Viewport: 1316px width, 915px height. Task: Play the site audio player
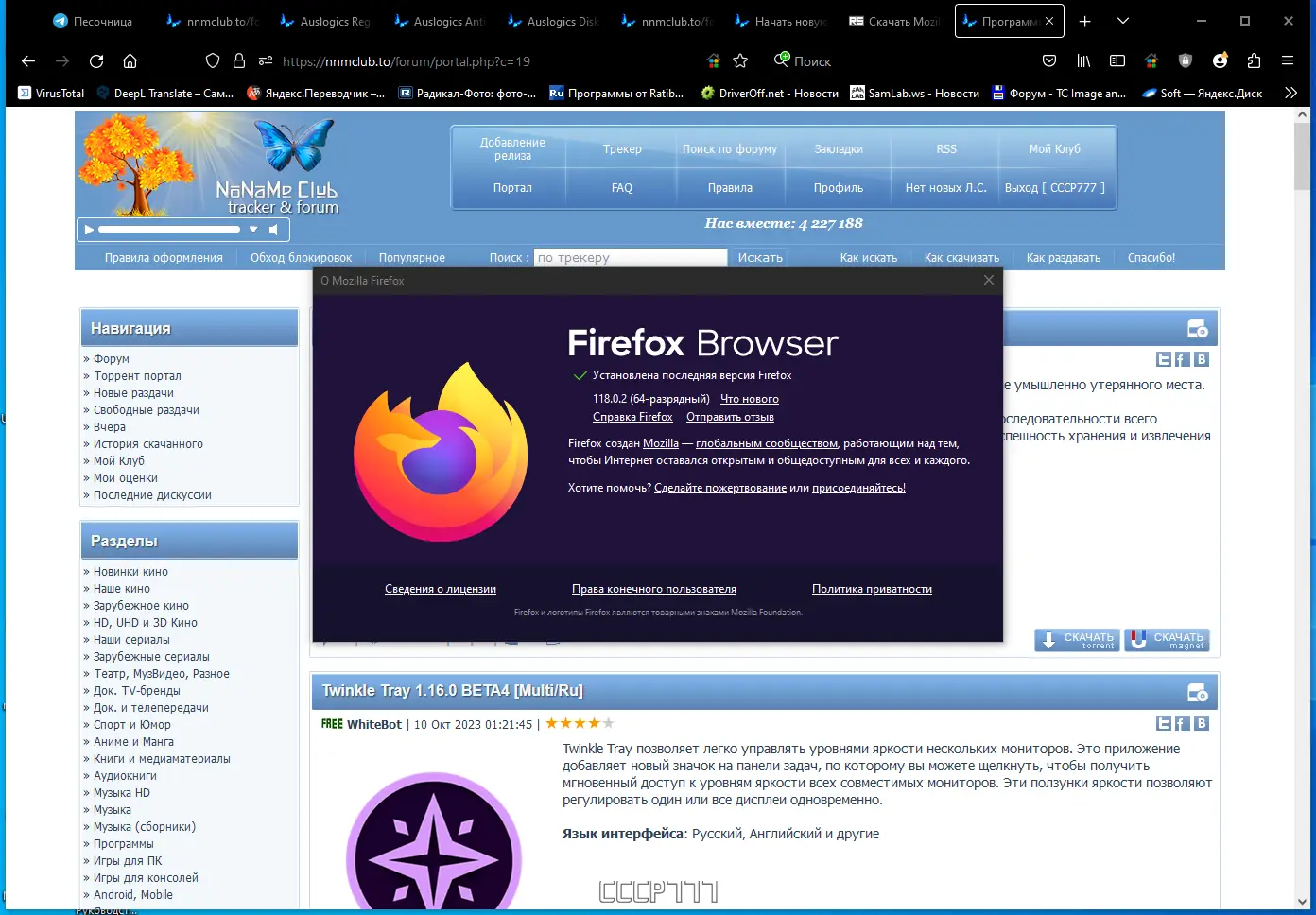(x=89, y=230)
